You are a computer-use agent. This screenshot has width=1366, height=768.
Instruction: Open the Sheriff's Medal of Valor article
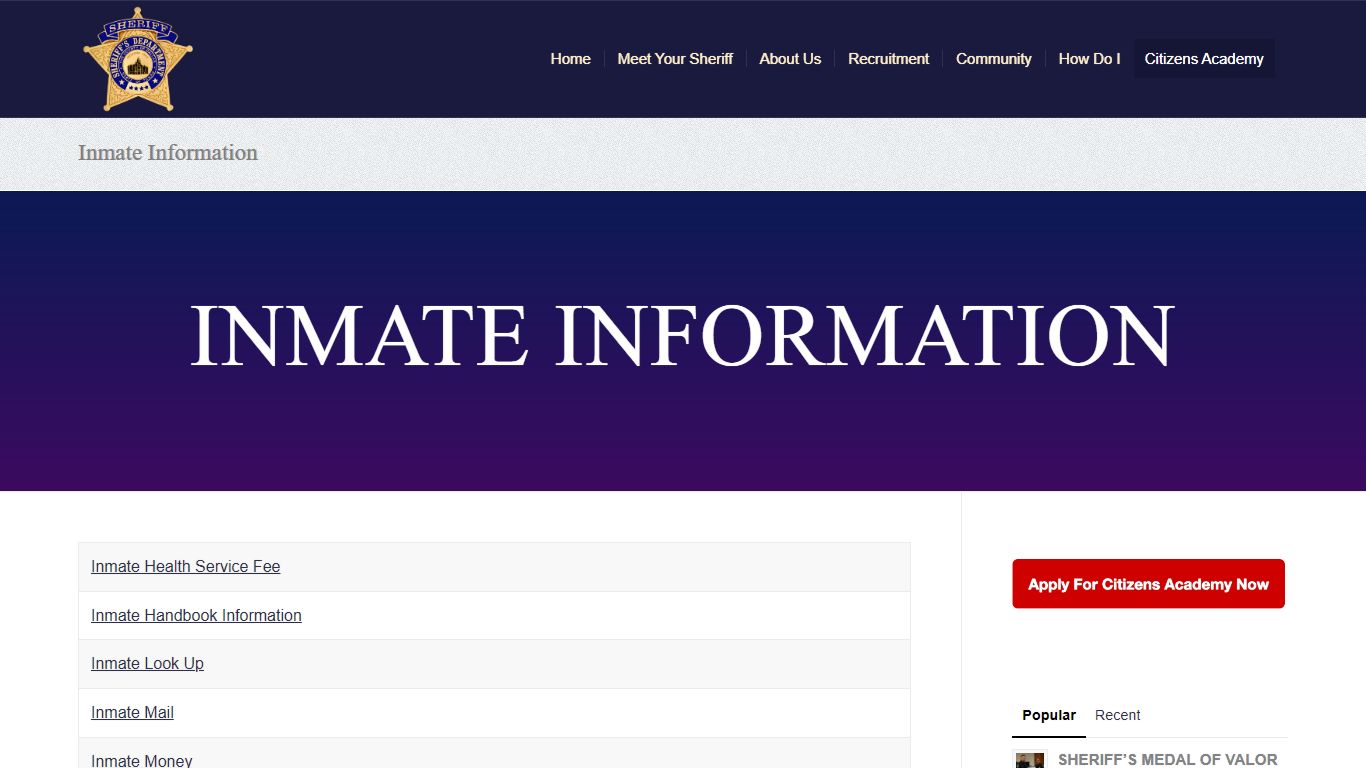1167,760
